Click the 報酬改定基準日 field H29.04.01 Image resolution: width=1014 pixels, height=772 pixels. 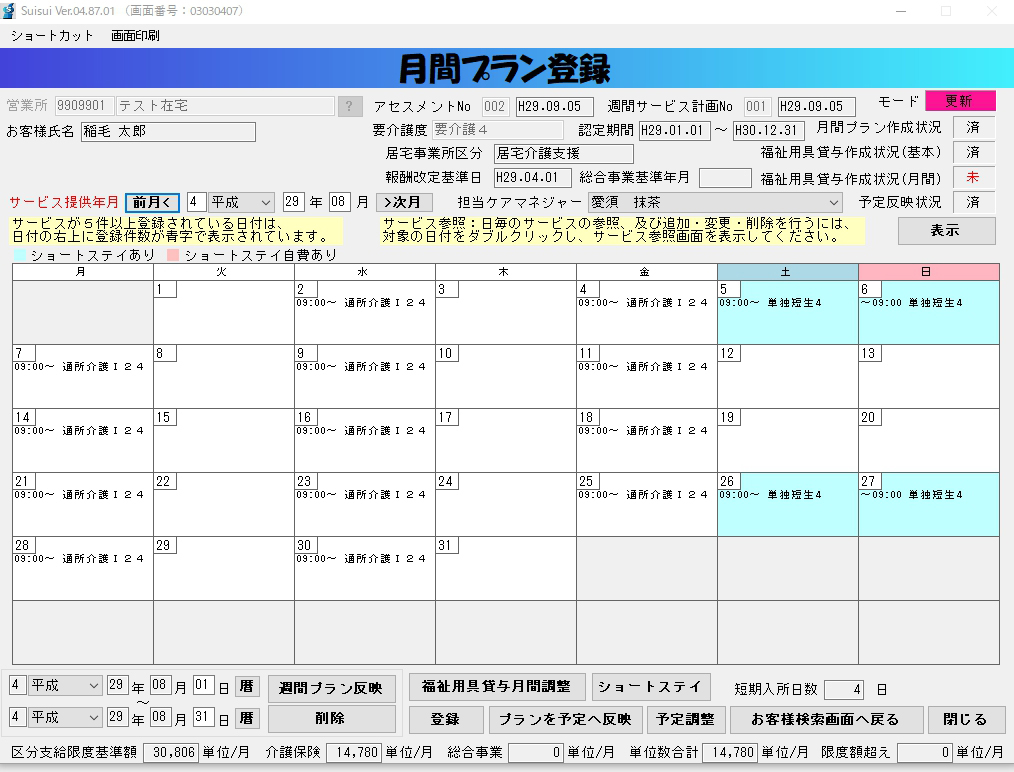[532, 178]
